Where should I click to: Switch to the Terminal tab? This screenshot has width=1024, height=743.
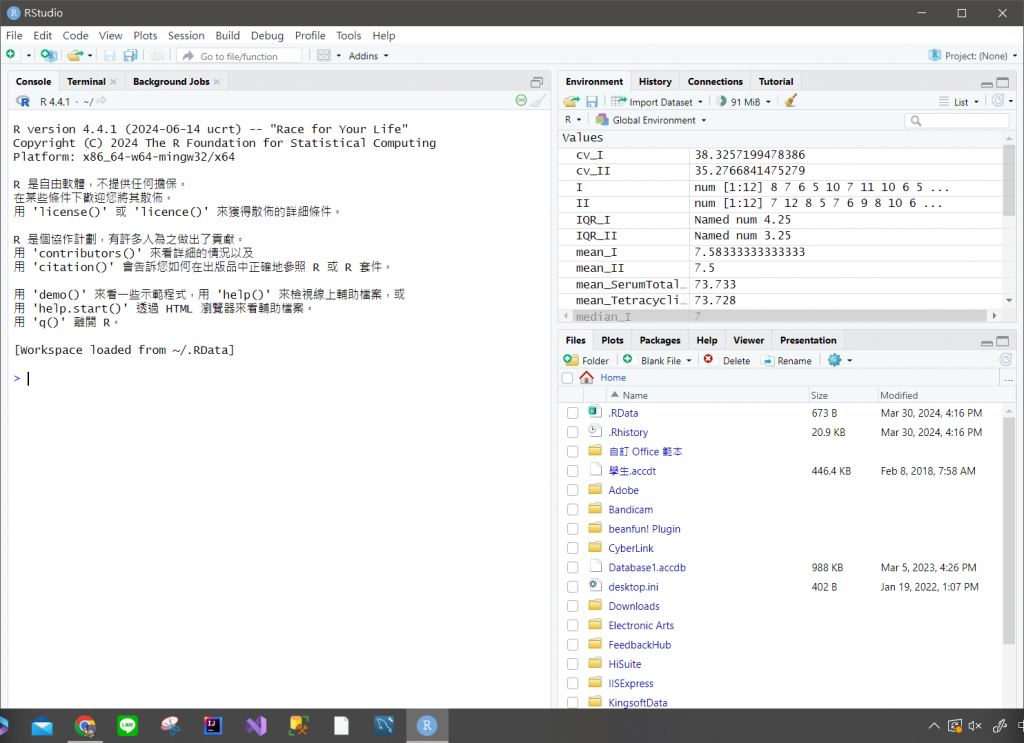(x=86, y=82)
